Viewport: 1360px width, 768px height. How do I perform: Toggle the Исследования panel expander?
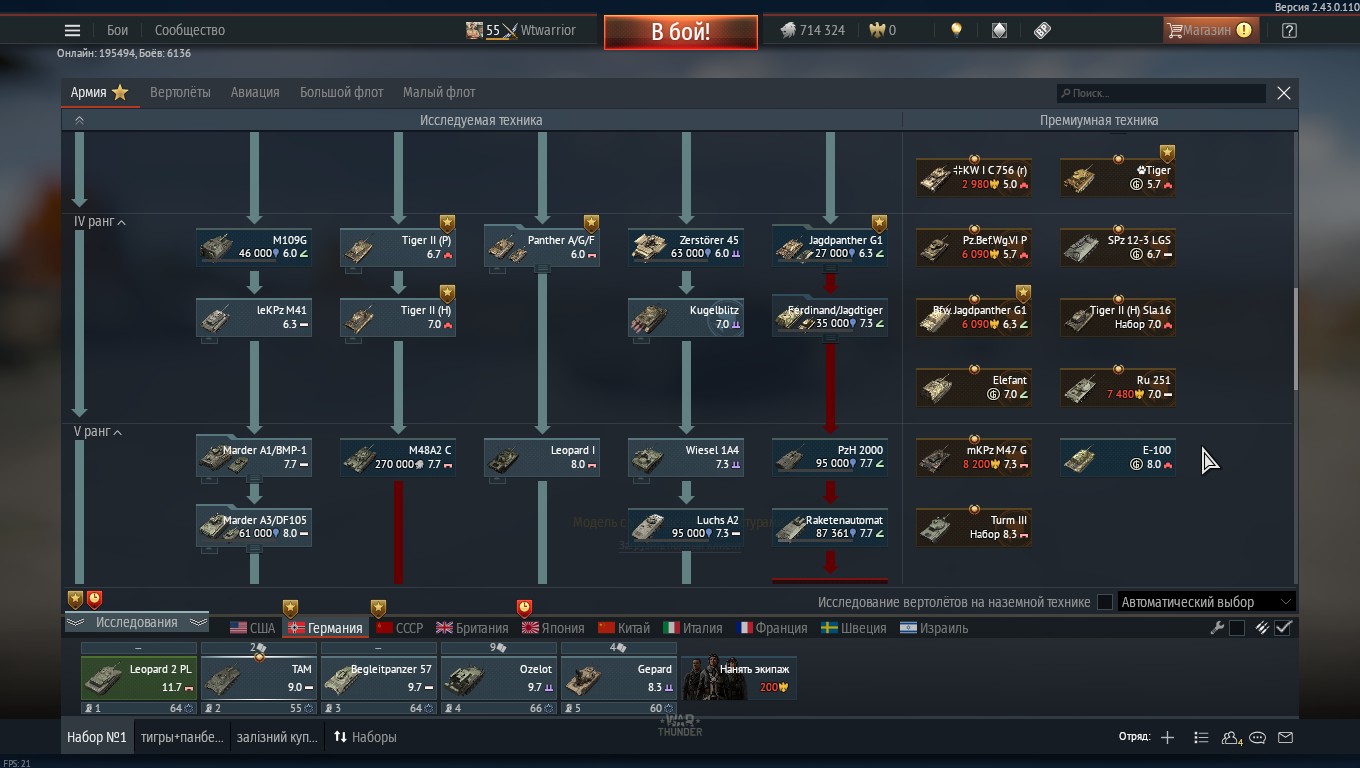136,622
